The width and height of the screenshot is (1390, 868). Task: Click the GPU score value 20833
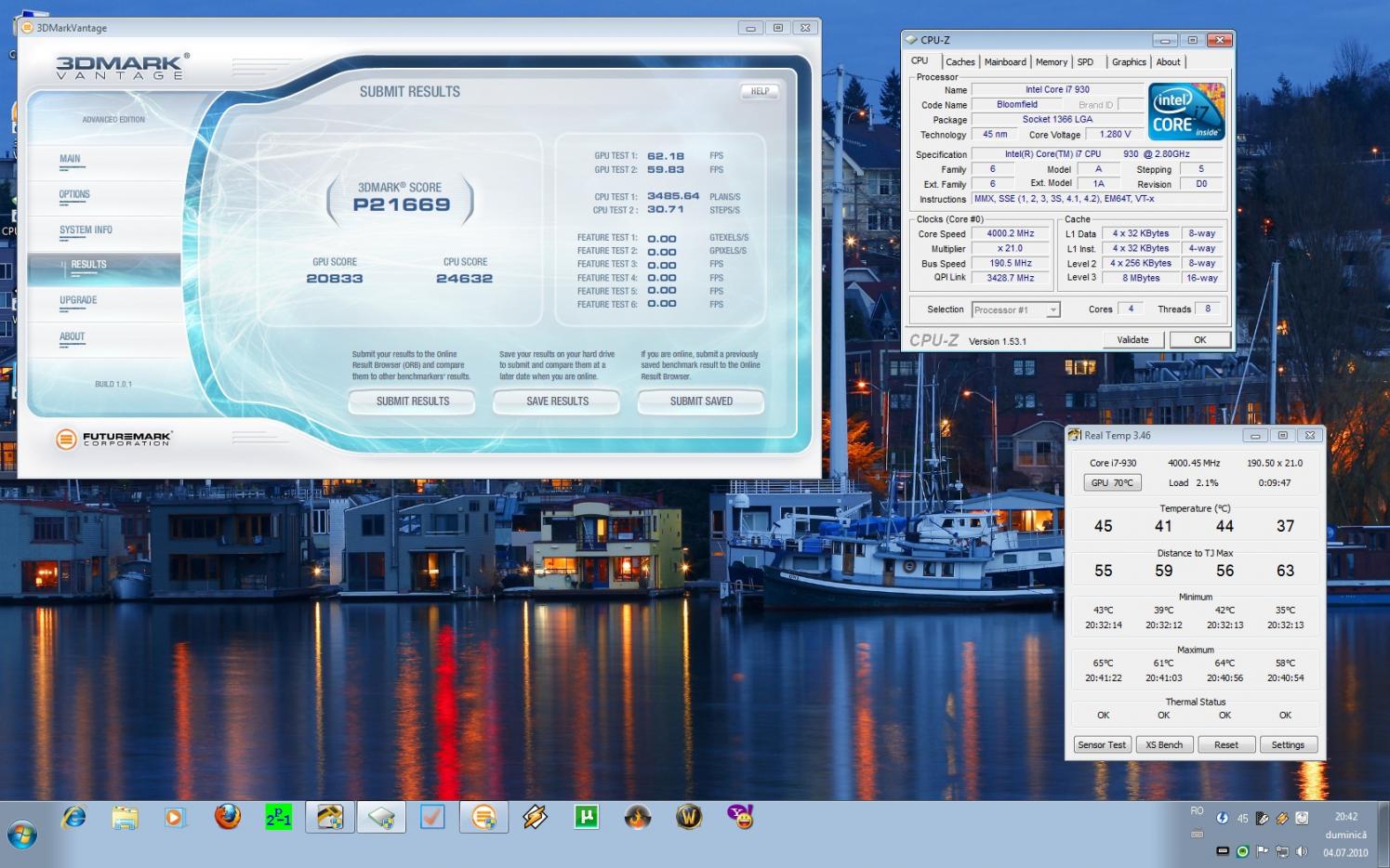click(335, 279)
